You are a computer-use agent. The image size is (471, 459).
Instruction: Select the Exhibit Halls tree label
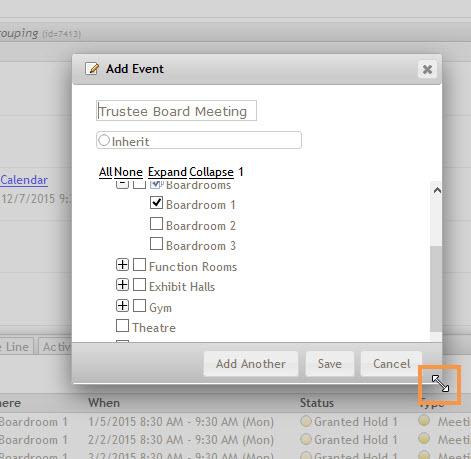(182, 287)
